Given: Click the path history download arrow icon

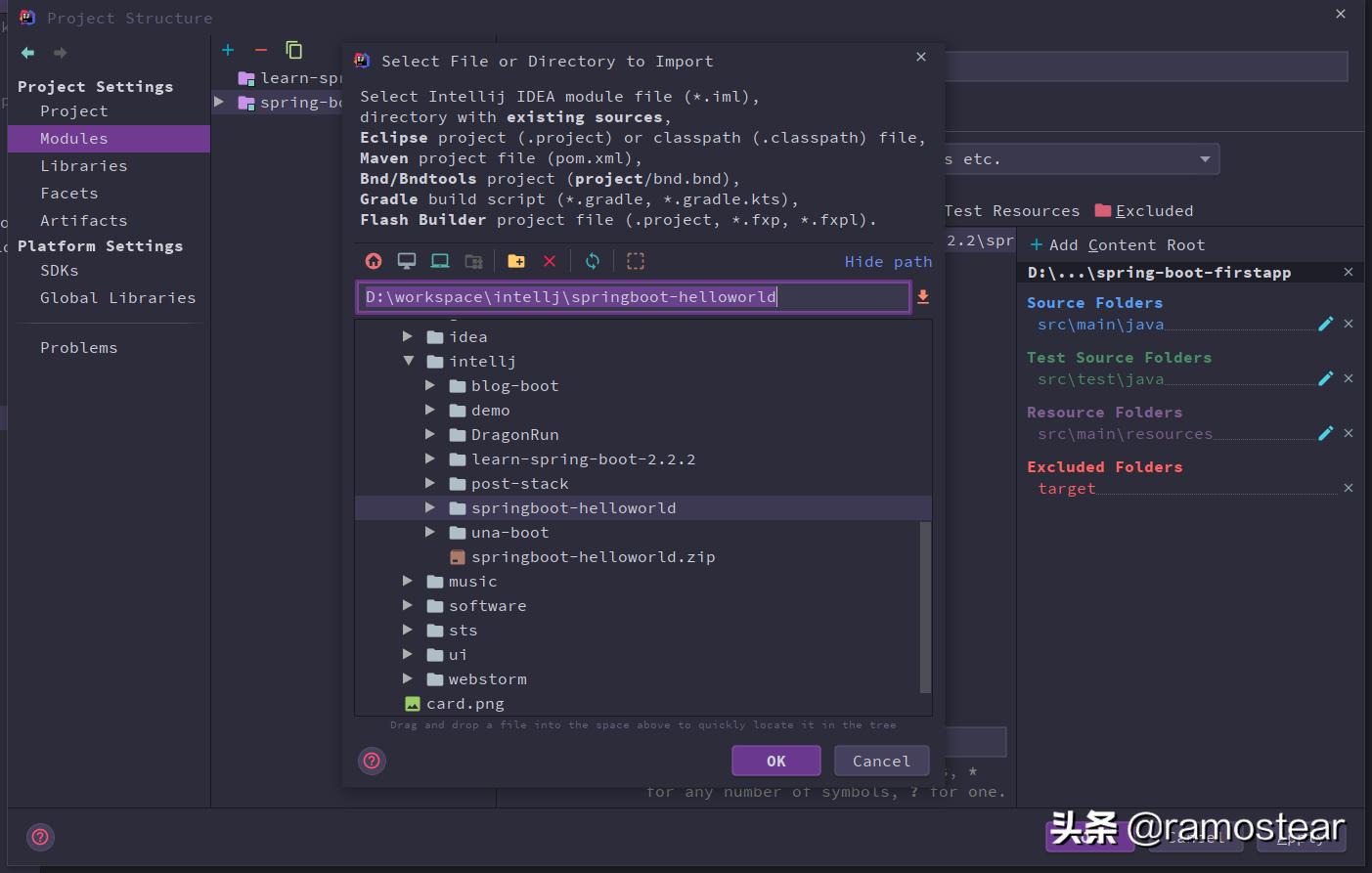Looking at the screenshot, I should [922, 297].
